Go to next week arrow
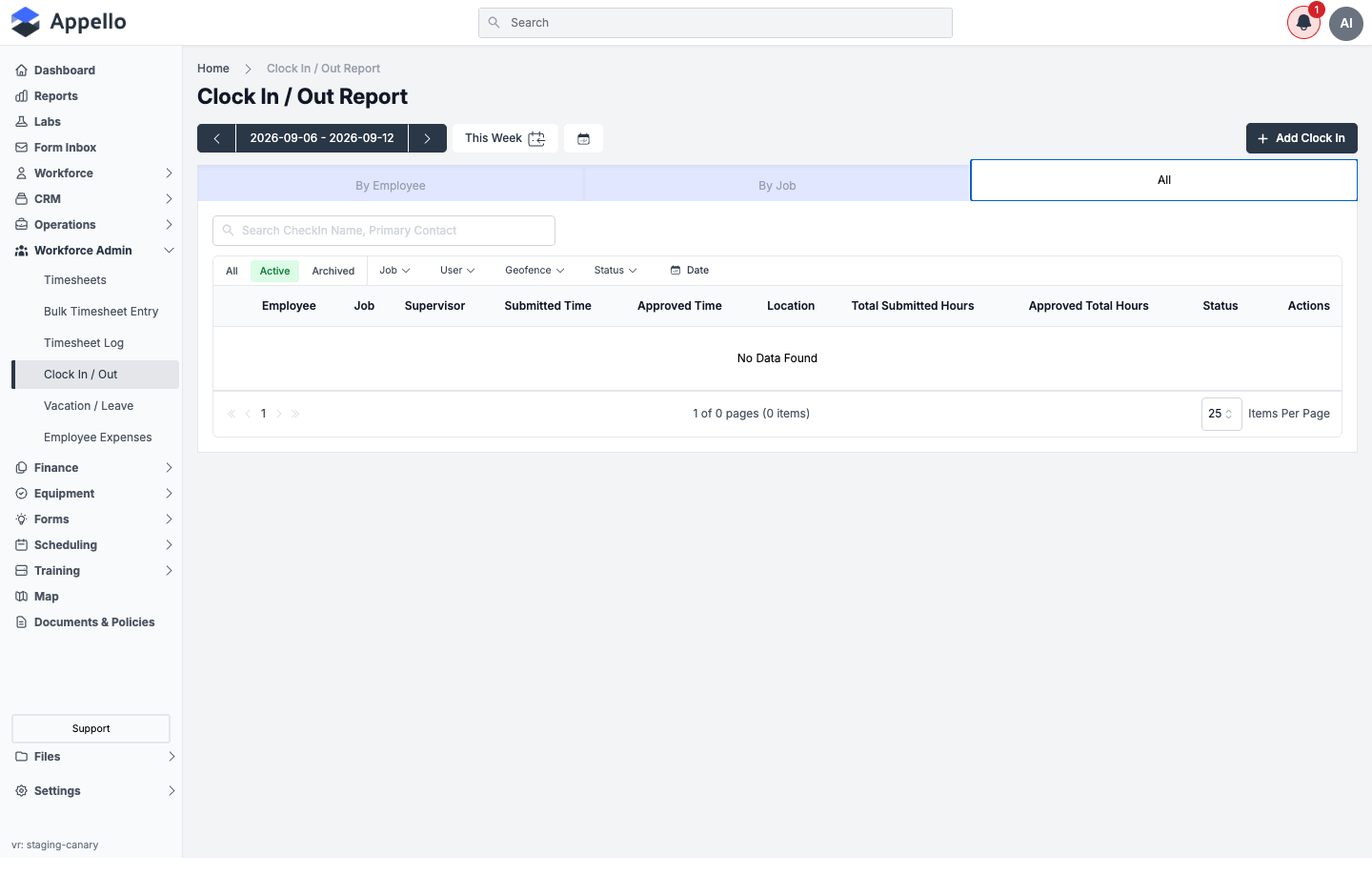1372x875 pixels. pos(428,138)
